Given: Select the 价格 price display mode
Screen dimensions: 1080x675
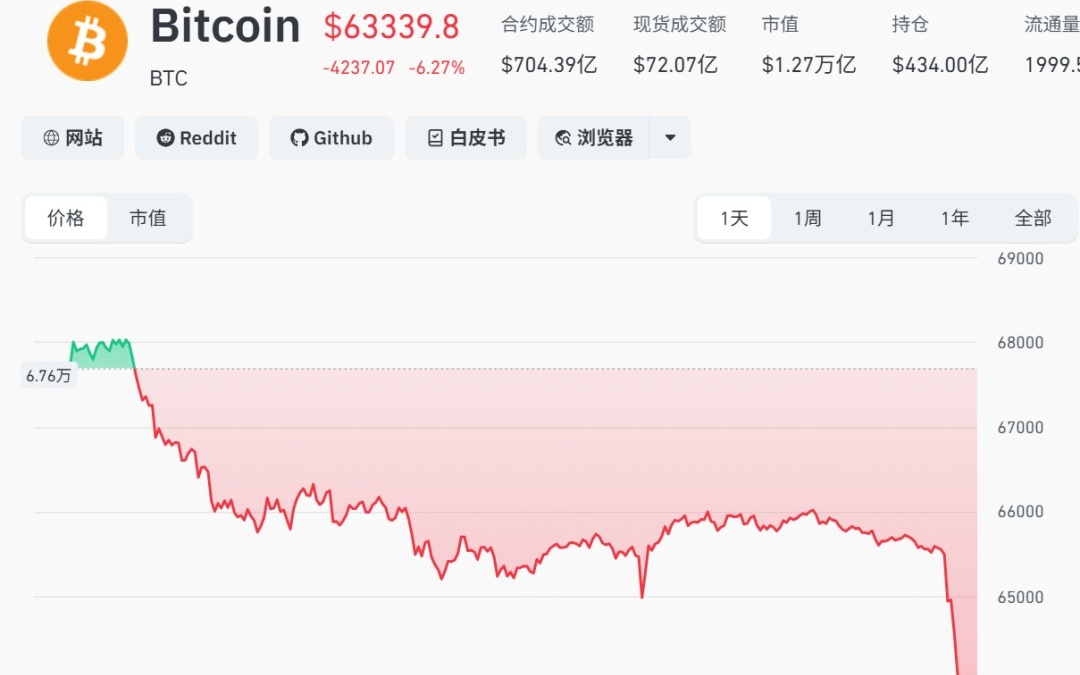Looking at the screenshot, I should coord(66,217).
